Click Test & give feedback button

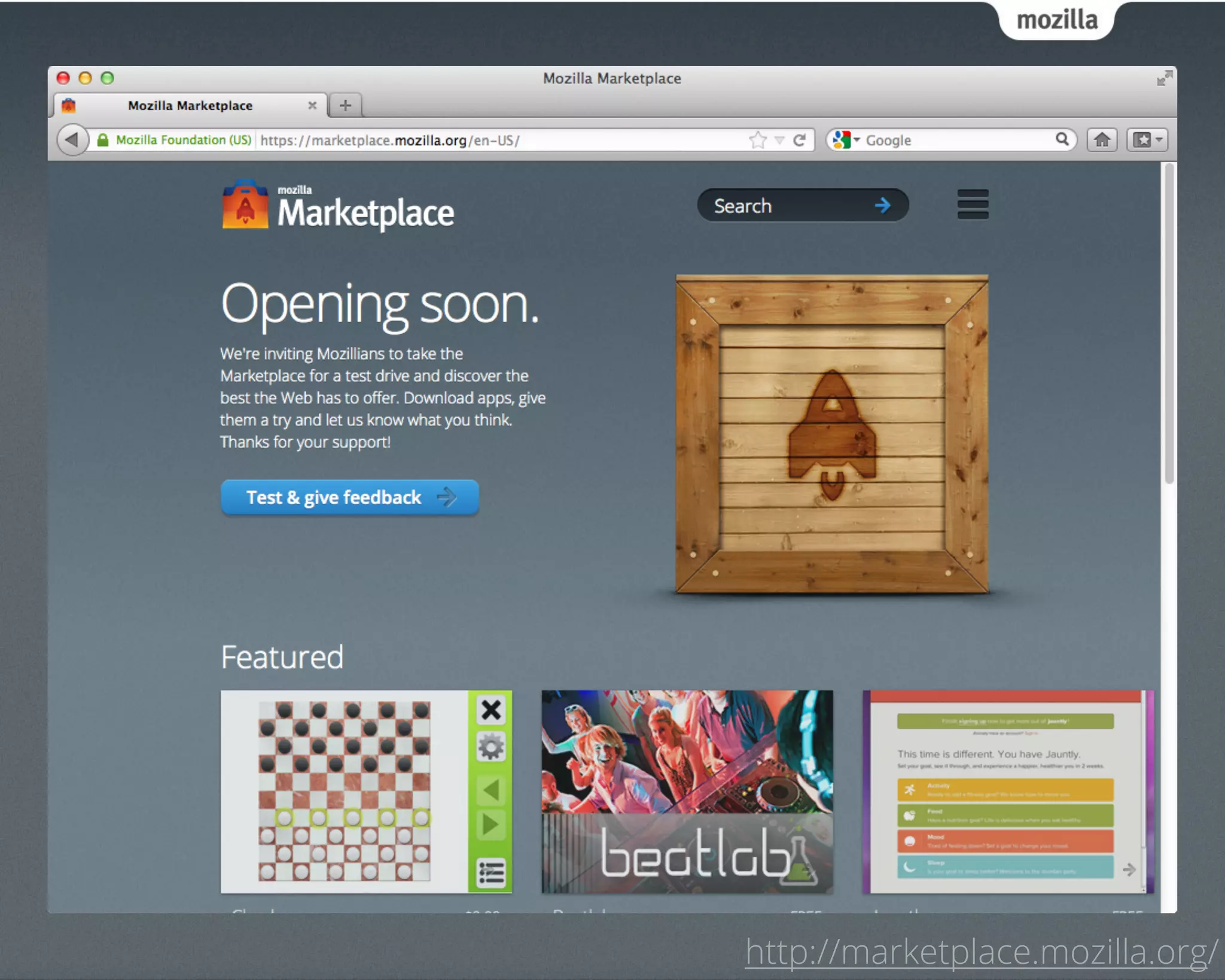point(350,497)
